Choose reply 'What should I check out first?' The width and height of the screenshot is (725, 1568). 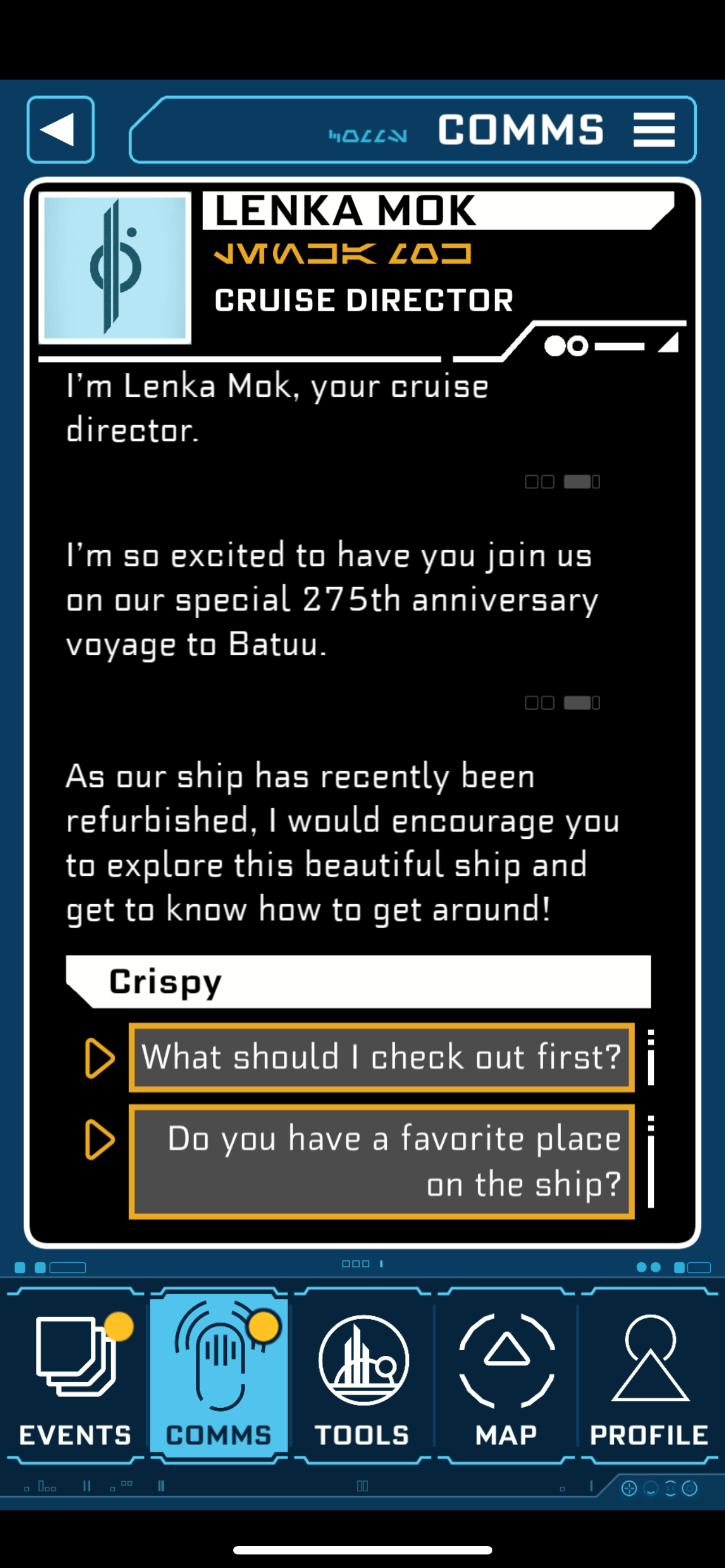(382, 1057)
